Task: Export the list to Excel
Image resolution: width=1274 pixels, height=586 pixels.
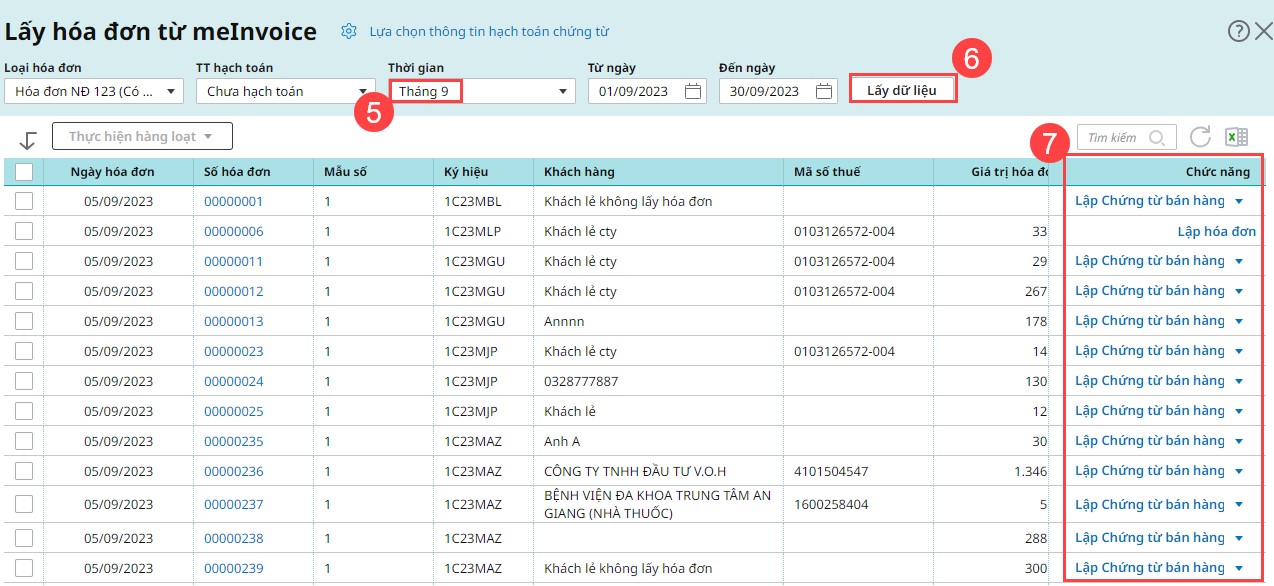Action: point(1236,137)
